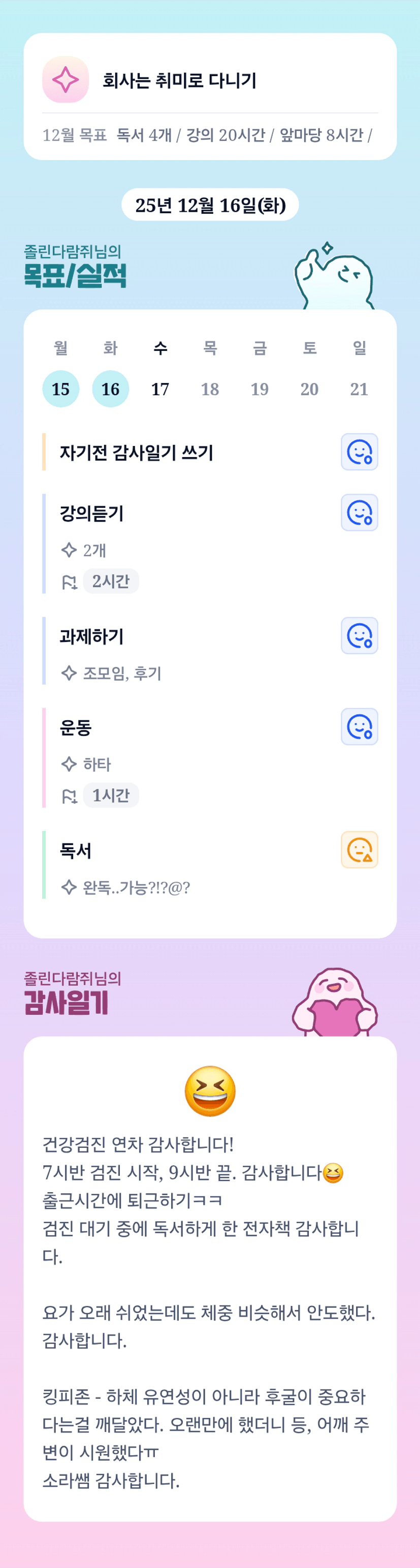Click the smiley status icon for 강의듣기

[359, 513]
